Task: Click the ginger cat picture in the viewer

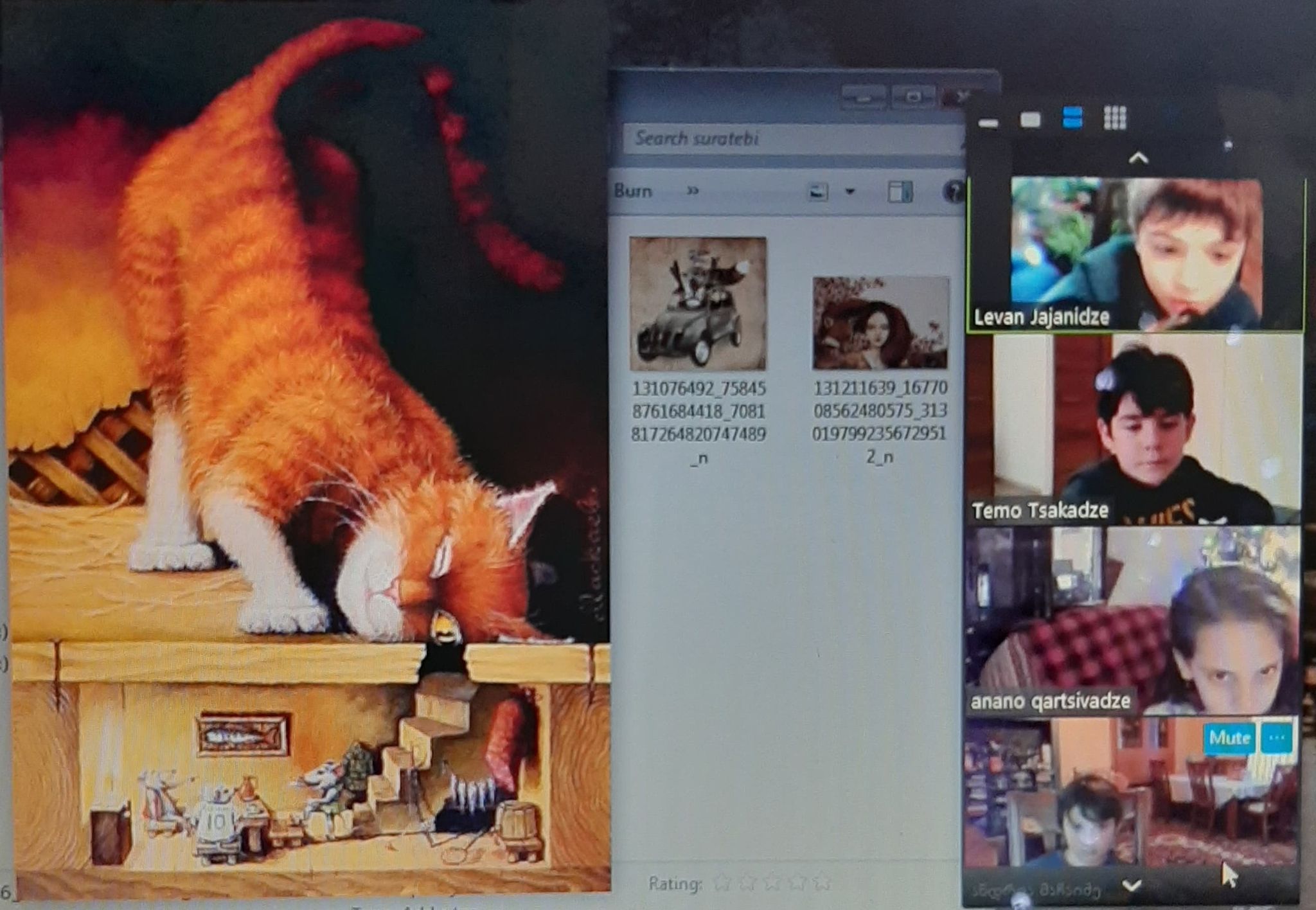Action: 306,450
